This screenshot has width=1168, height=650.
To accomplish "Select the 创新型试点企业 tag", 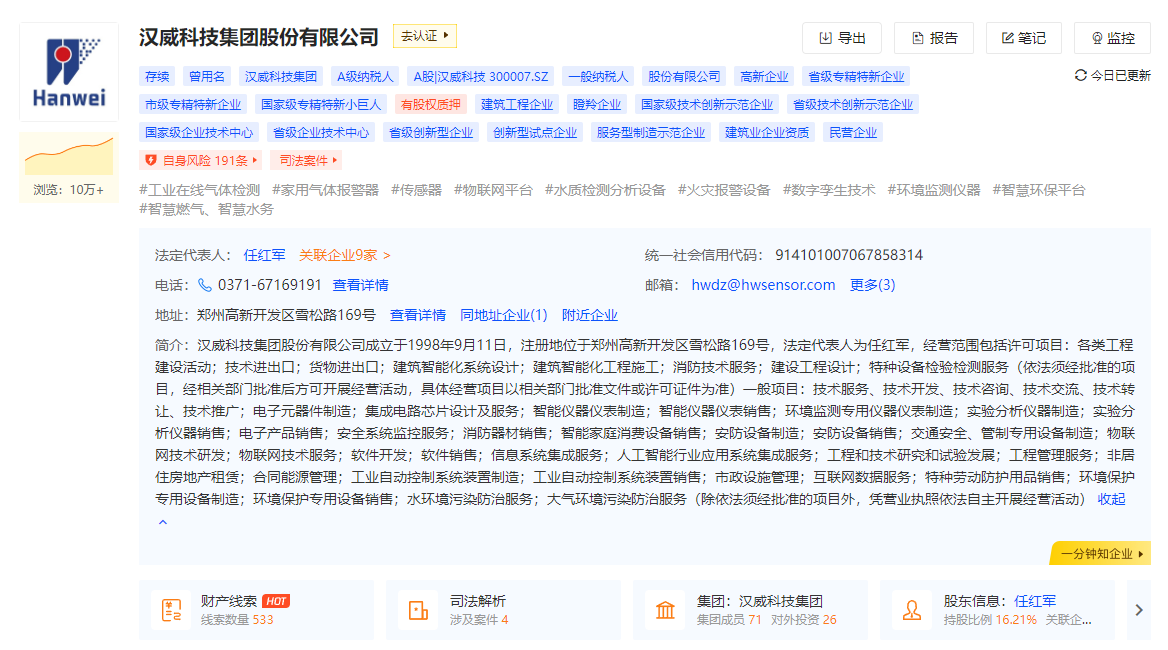I will [535, 133].
